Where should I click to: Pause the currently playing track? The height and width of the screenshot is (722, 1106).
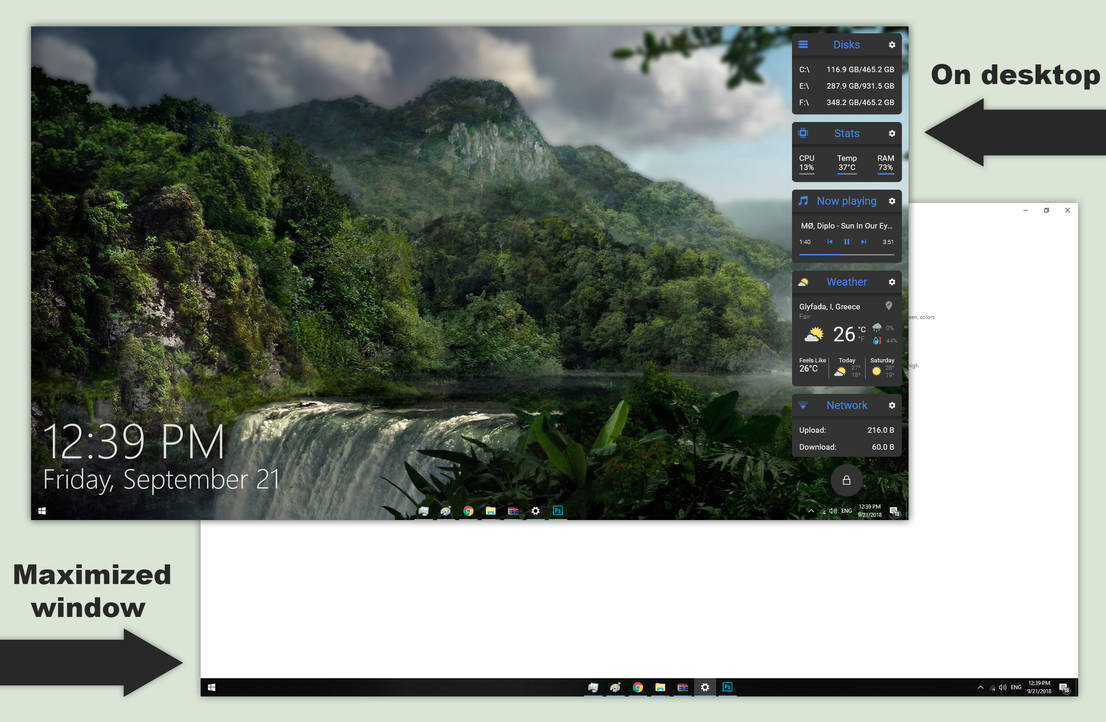point(847,241)
